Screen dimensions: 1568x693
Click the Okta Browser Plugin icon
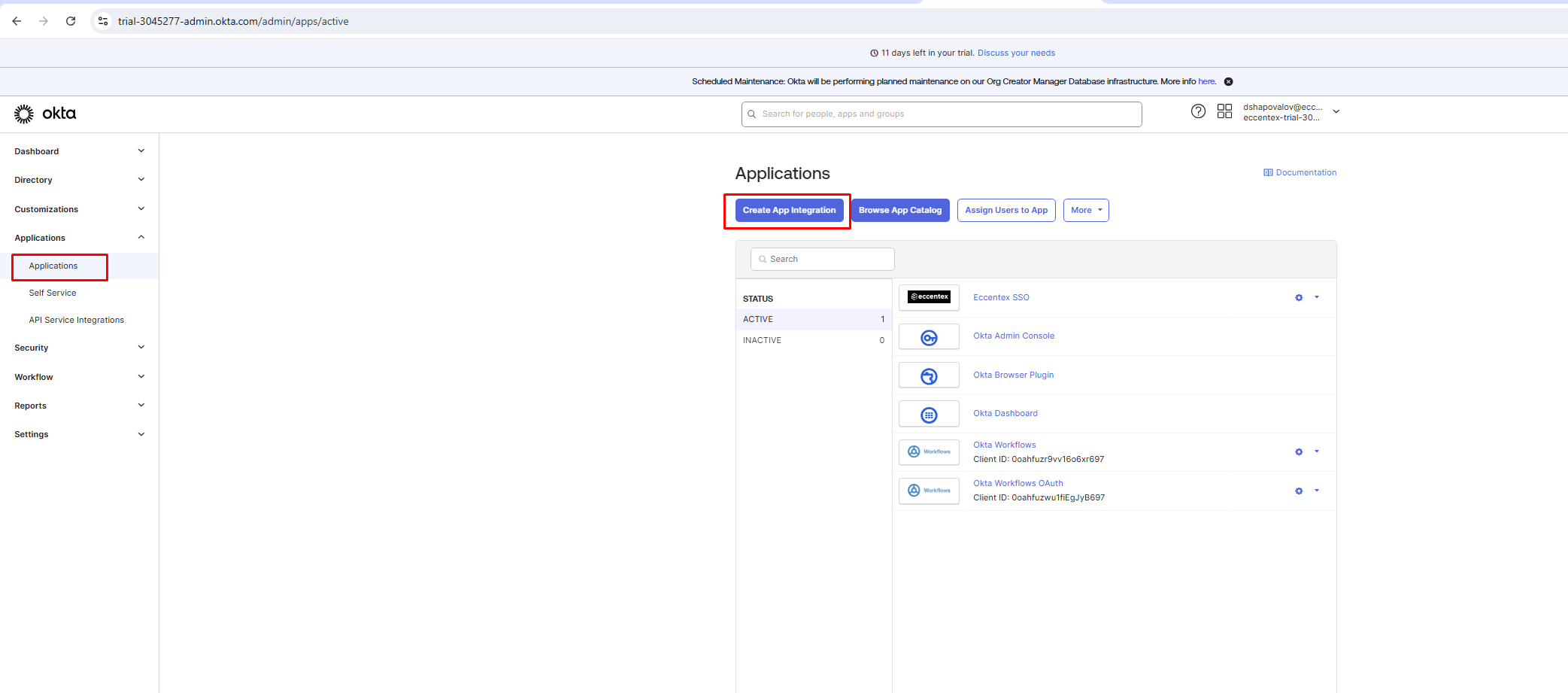[929, 375]
